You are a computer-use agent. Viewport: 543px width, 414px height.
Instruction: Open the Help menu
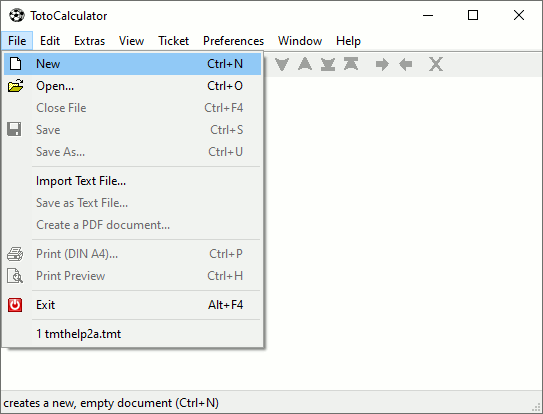[x=348, y=41]
